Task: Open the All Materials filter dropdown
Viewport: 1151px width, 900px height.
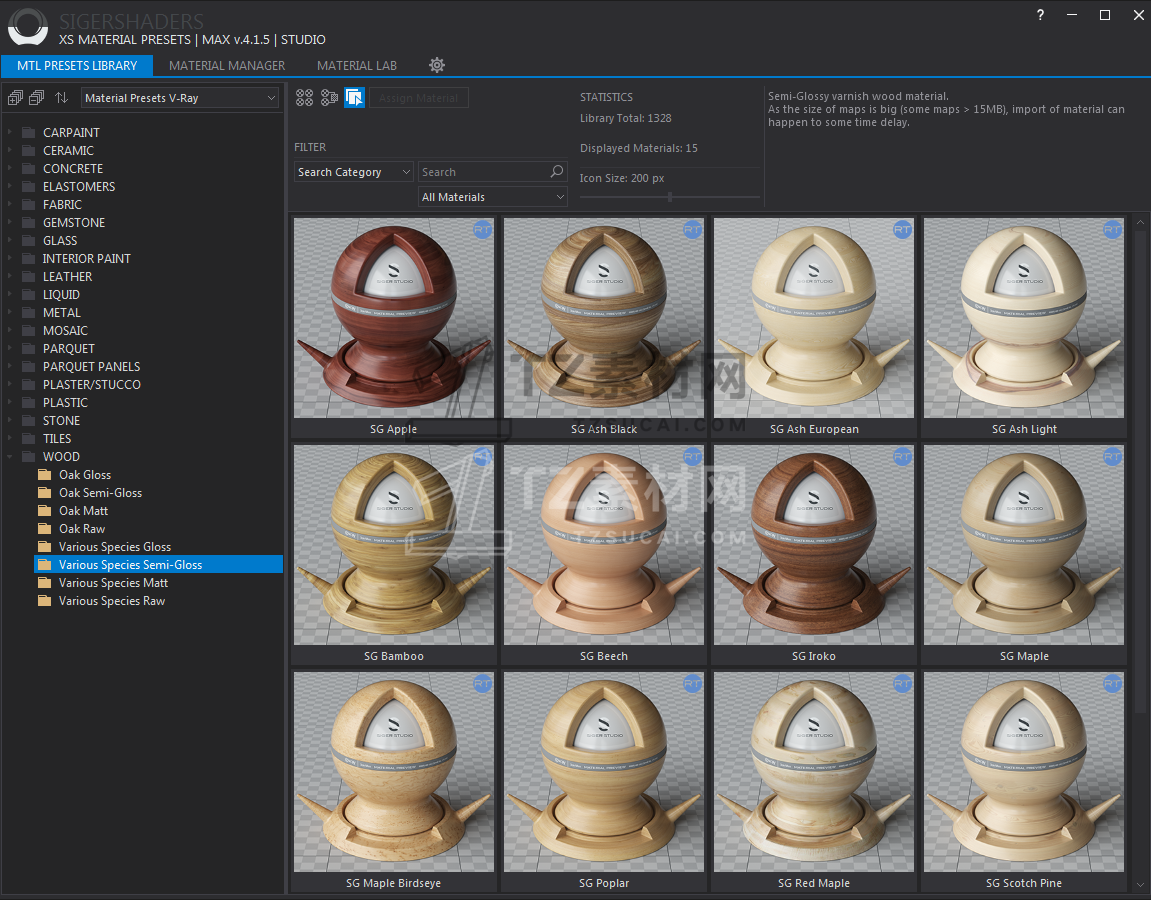Action: [x=492, y=197]
